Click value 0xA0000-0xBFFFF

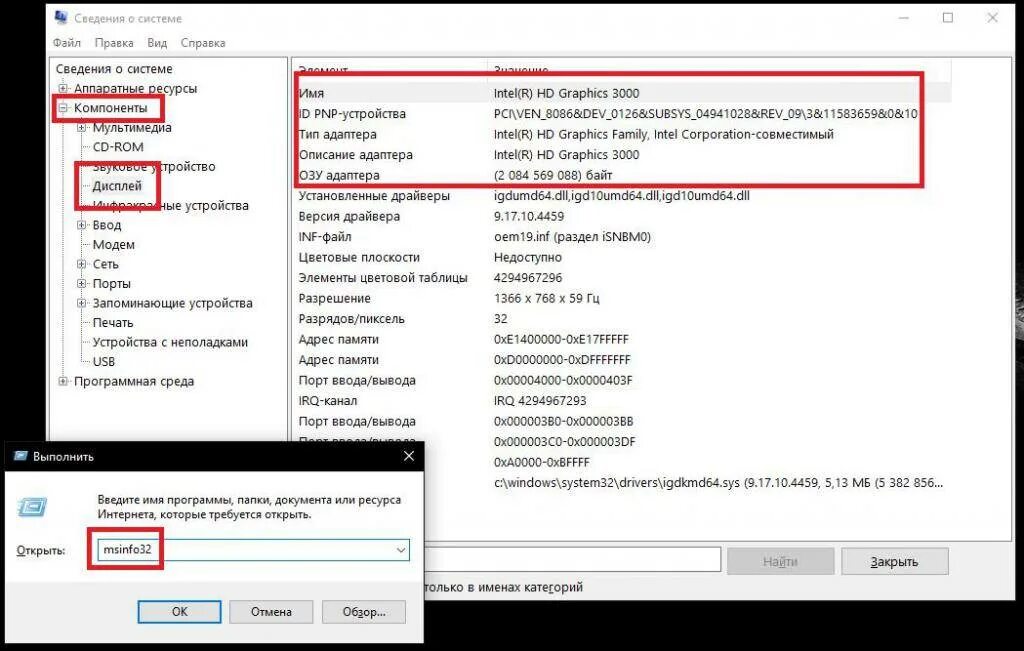pos(541,462)
